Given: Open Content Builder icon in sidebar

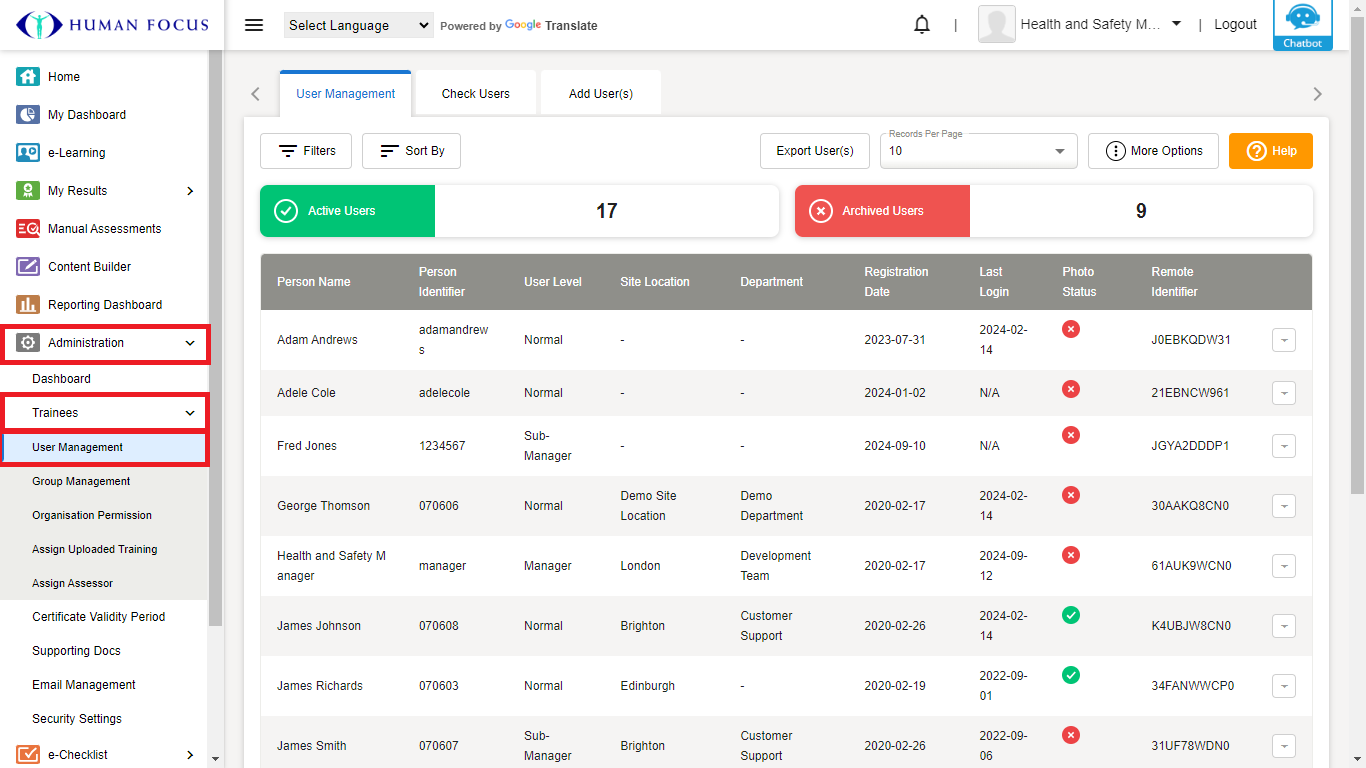Looking at the screenshot, I should (x=28, y=267).
